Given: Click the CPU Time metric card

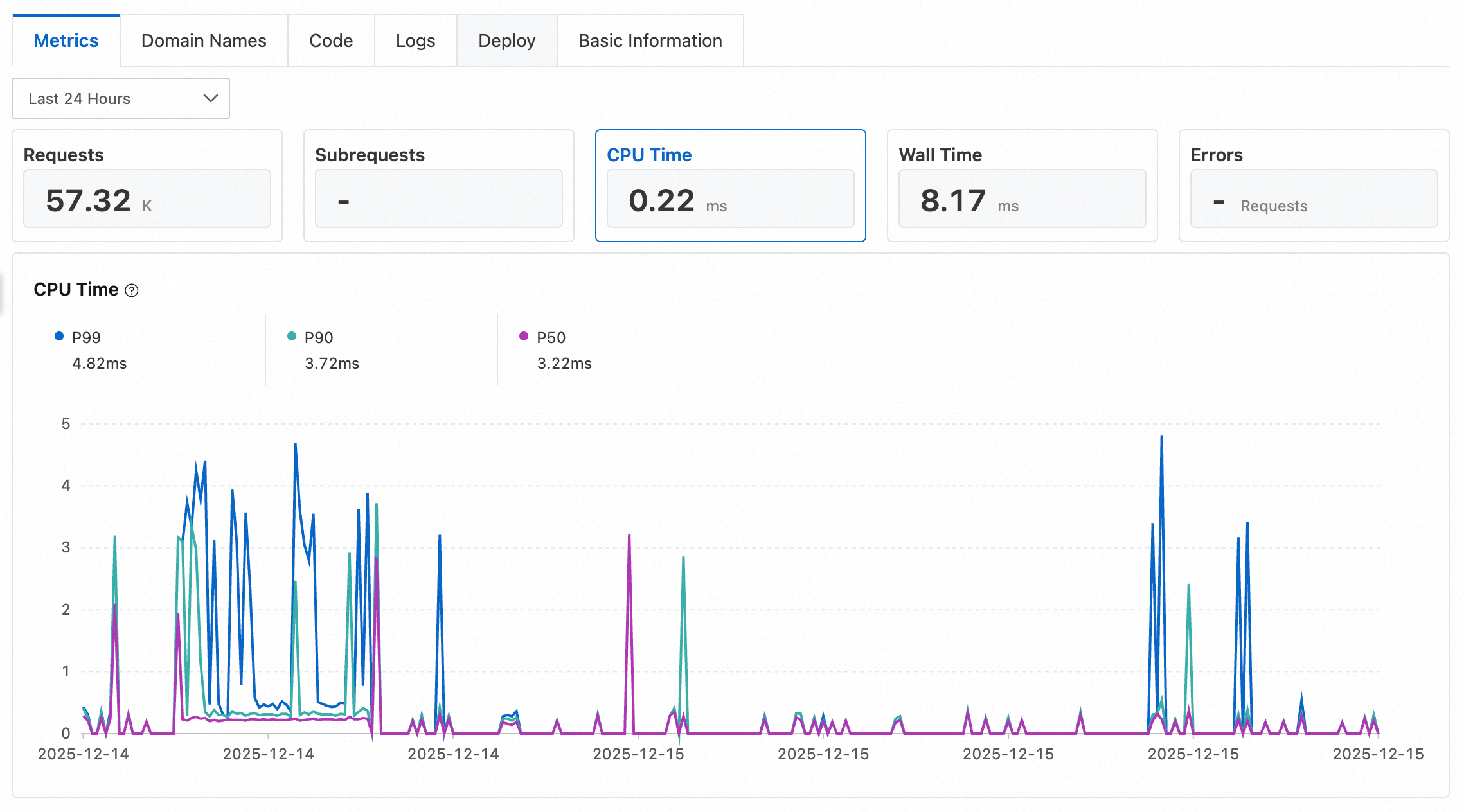Looking at the screenshot, I should tap(731, 186).
